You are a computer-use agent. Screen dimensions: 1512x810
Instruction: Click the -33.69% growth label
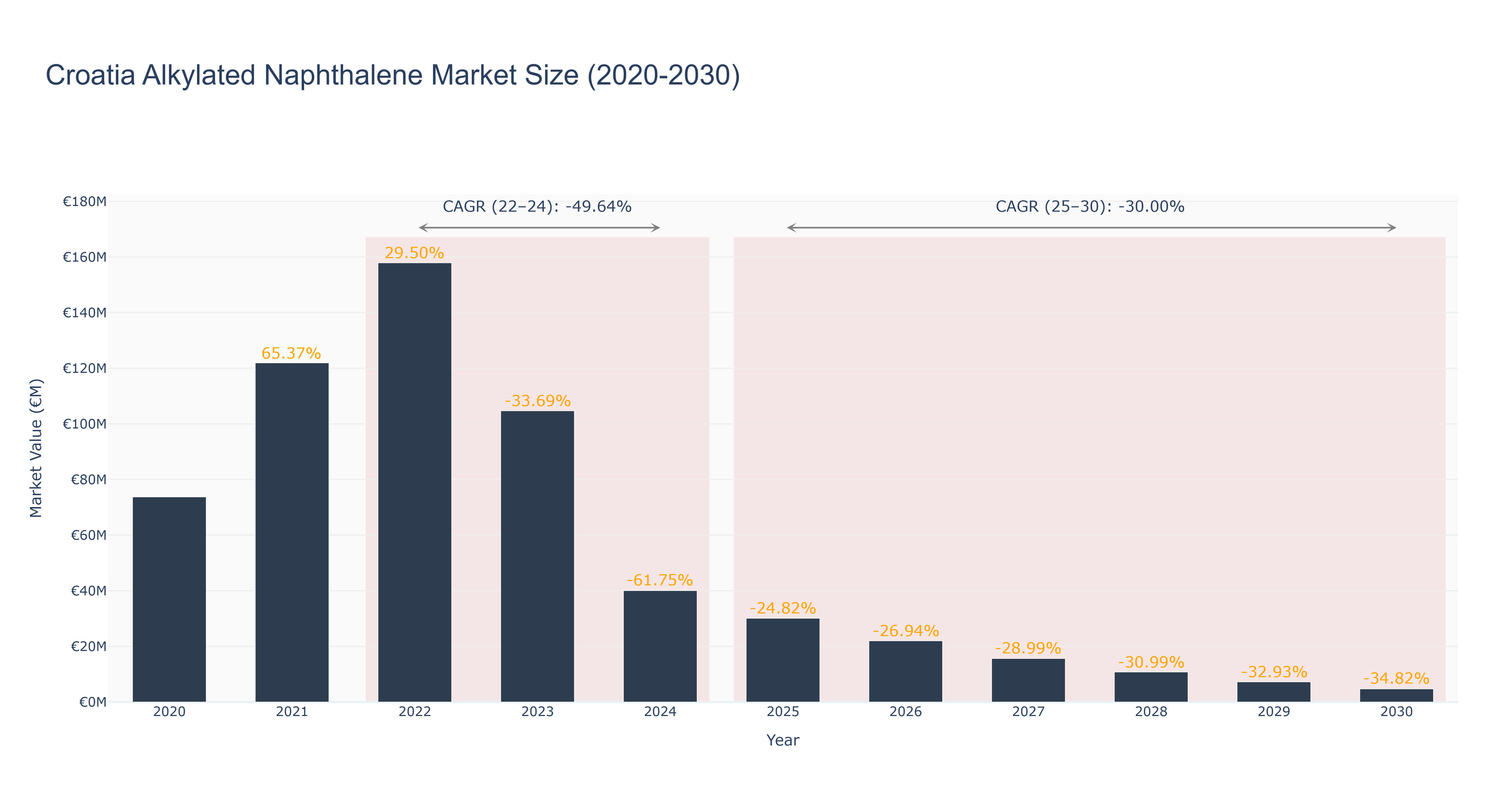(x=537, y=401)
